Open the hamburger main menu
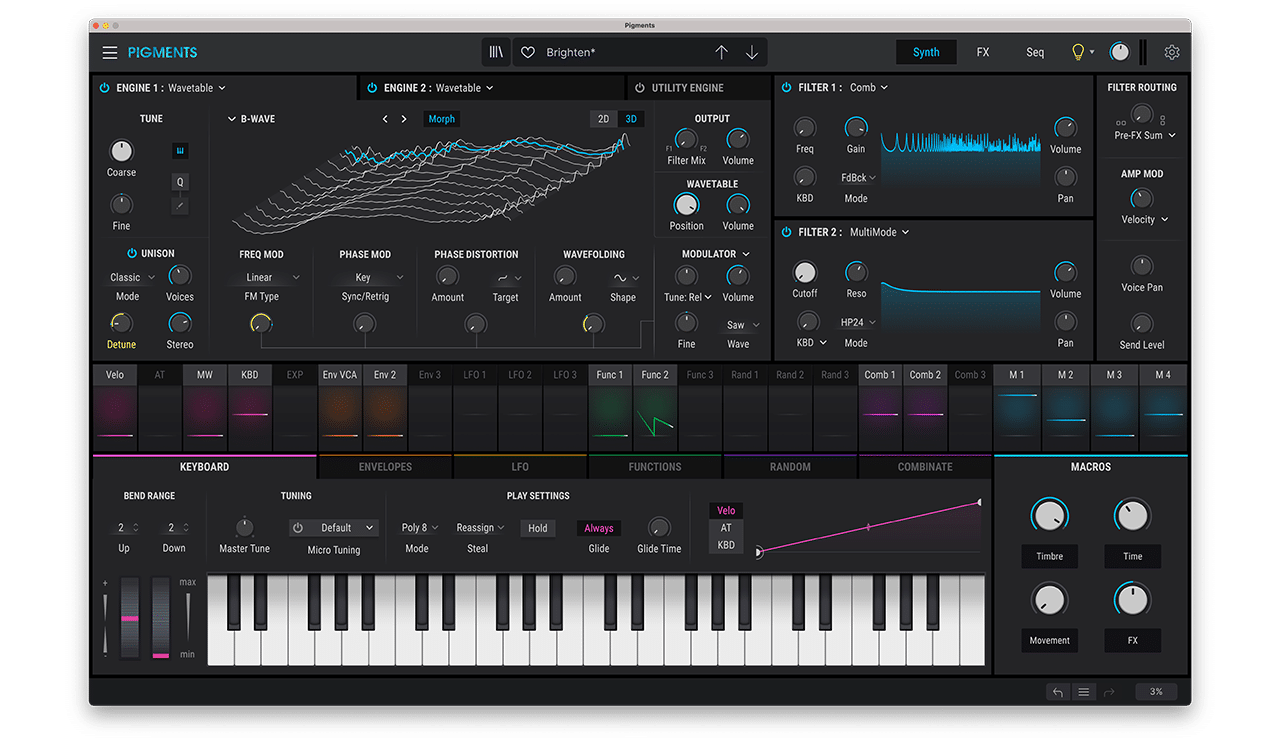The width and height of the screenshot is (1280, 742). click(x=110, y=52)
